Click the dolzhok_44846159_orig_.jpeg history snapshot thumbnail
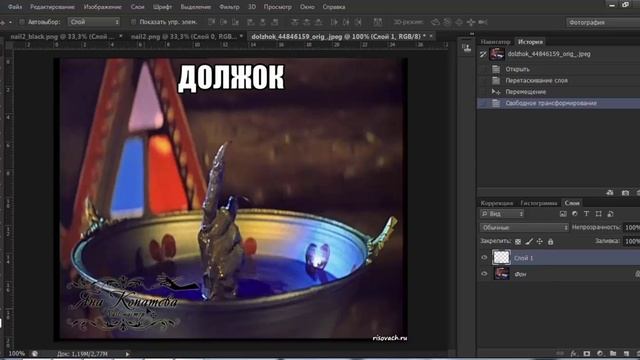 497,54
